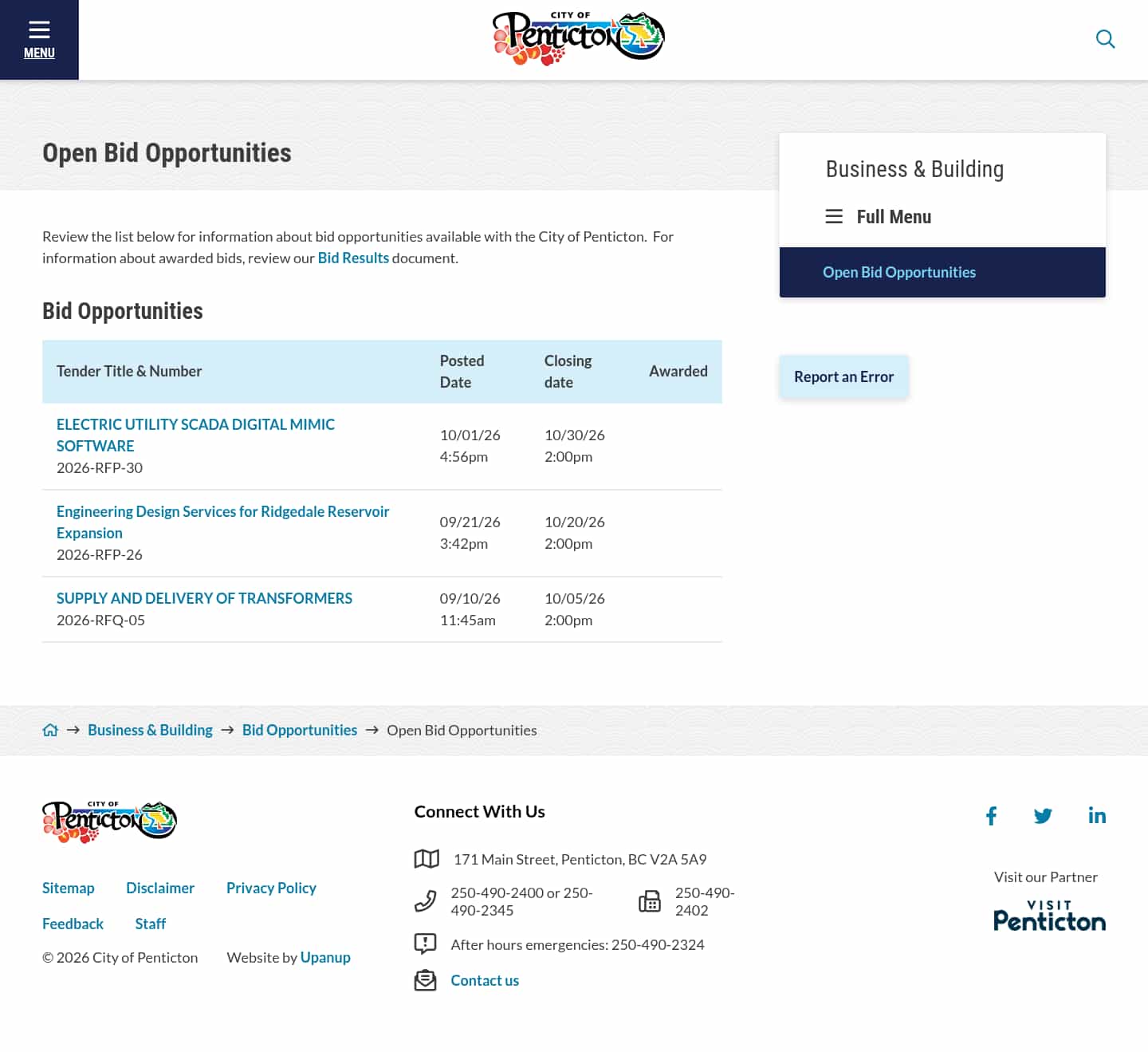This screenshot has height=1052, width=1148.
Task: Visit the Upanup website link
Action: (x=325, y=957)
